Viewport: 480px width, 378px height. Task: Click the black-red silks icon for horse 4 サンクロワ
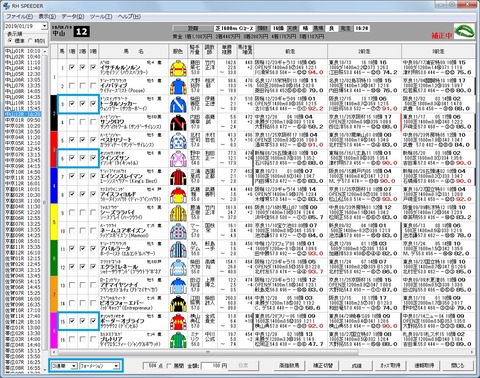click(x=178, y=122)
